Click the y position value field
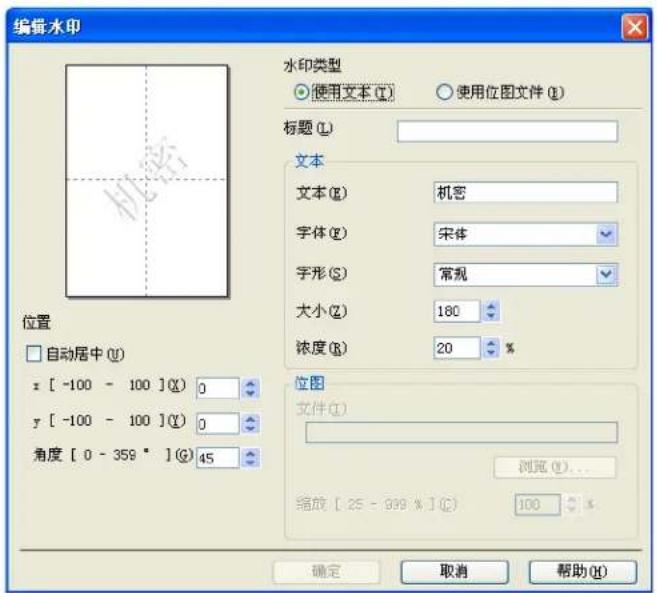 (x=217, y=423)
